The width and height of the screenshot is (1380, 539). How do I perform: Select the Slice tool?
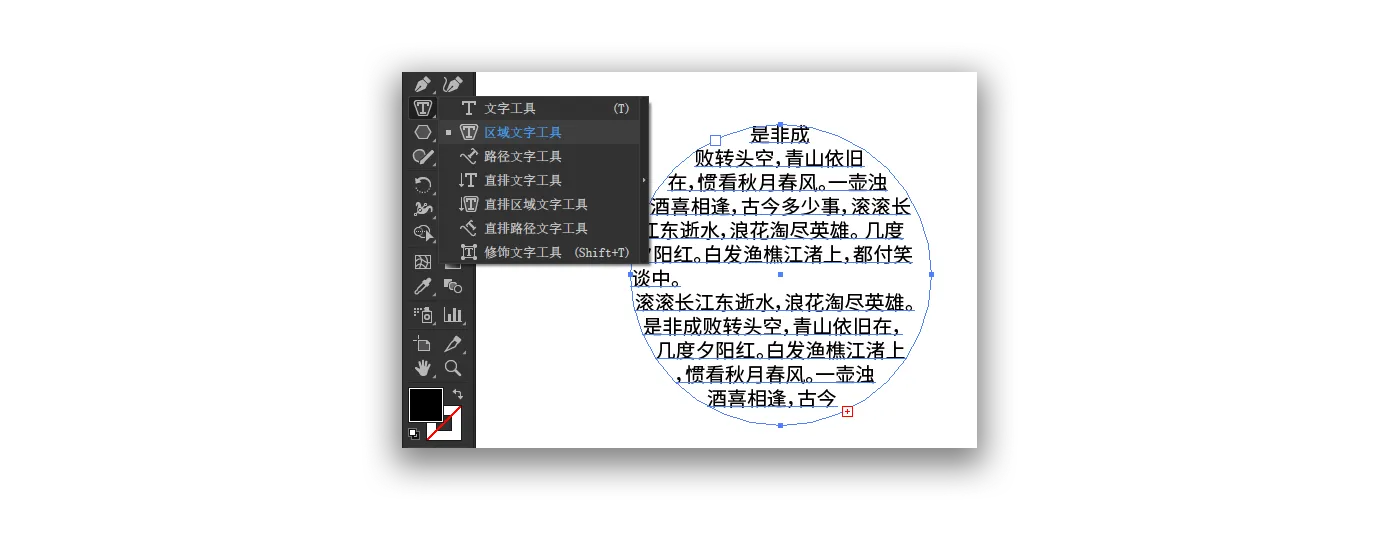pos(453,344)
